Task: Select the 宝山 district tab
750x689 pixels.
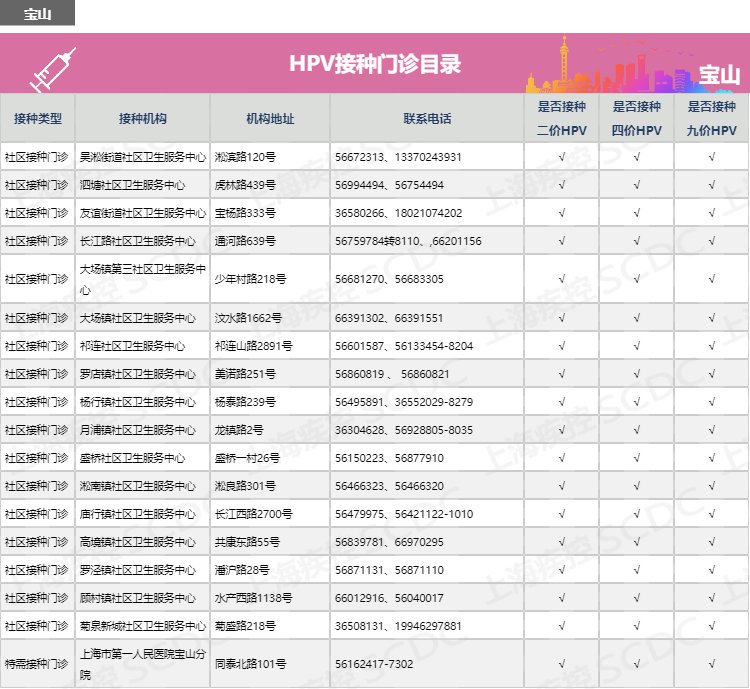Action: tap(37, 14)
